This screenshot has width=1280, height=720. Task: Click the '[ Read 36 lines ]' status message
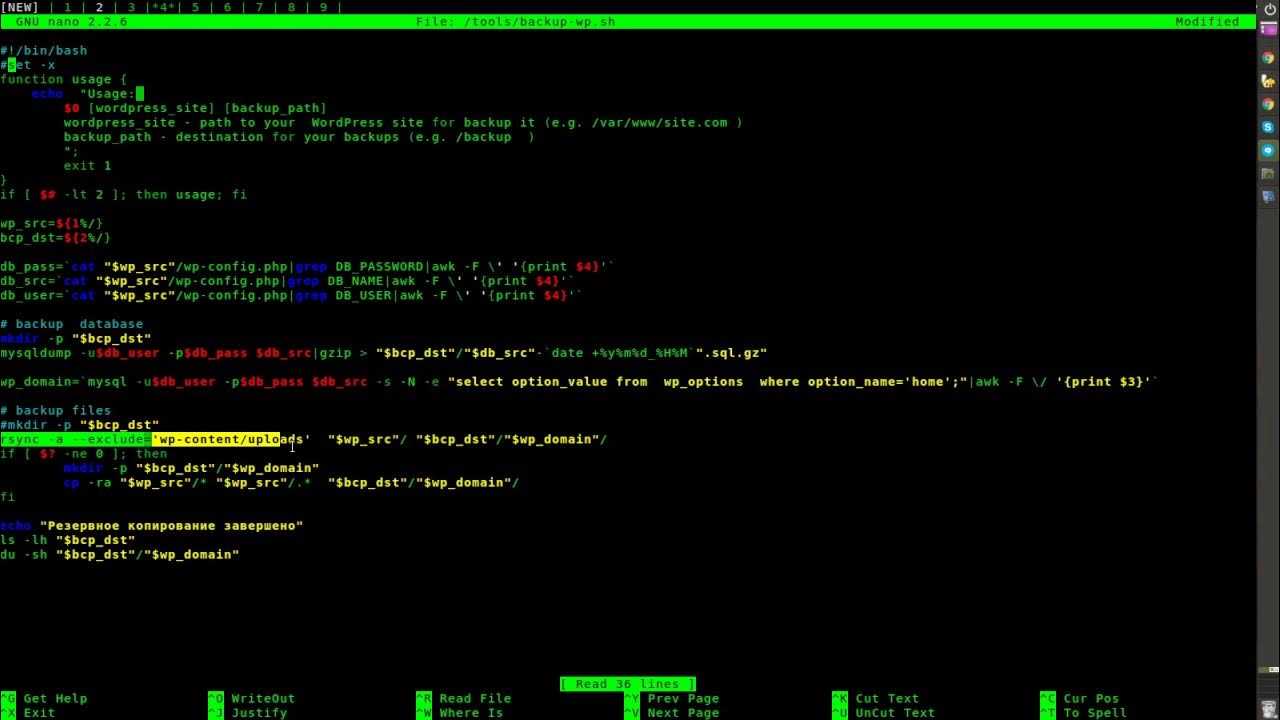628,684
